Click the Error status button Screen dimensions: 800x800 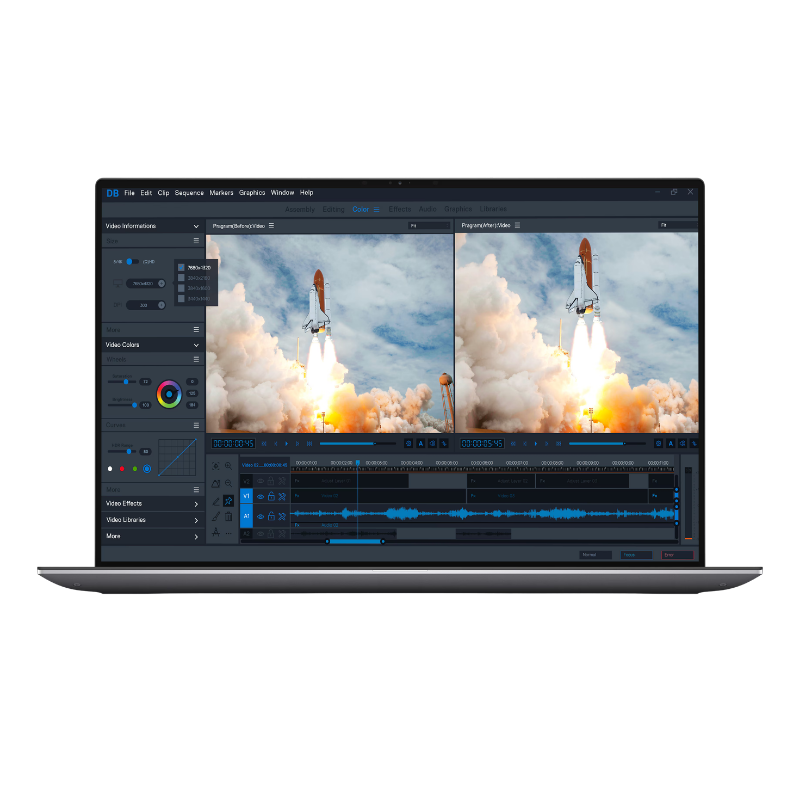[x=677, y=555]
